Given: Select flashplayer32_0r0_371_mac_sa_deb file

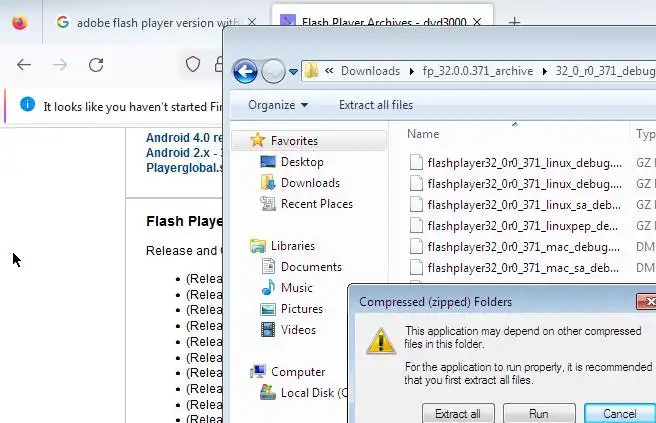Looking at the screenshot, I should 523,267.
